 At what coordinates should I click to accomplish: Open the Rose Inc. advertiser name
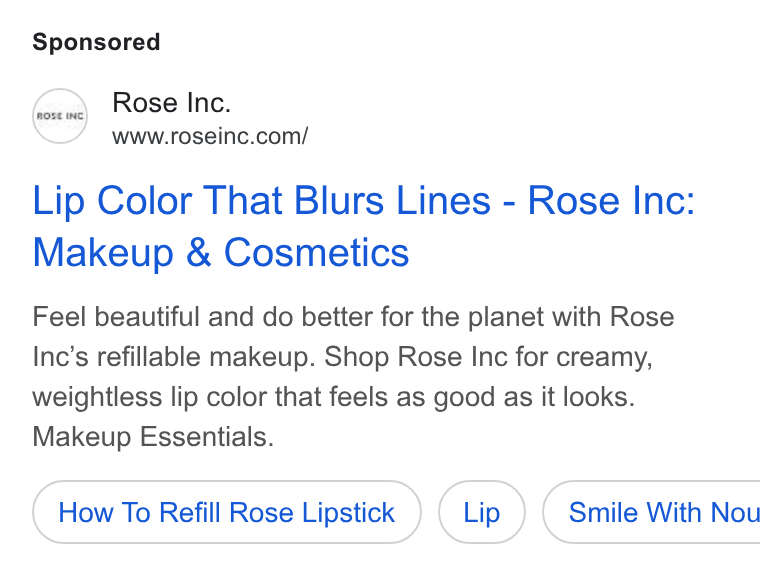(x=172, y=103)
